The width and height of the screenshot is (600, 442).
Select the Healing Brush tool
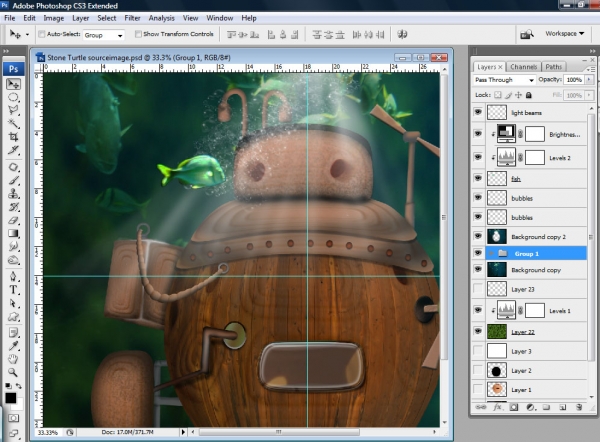point(13,167)
